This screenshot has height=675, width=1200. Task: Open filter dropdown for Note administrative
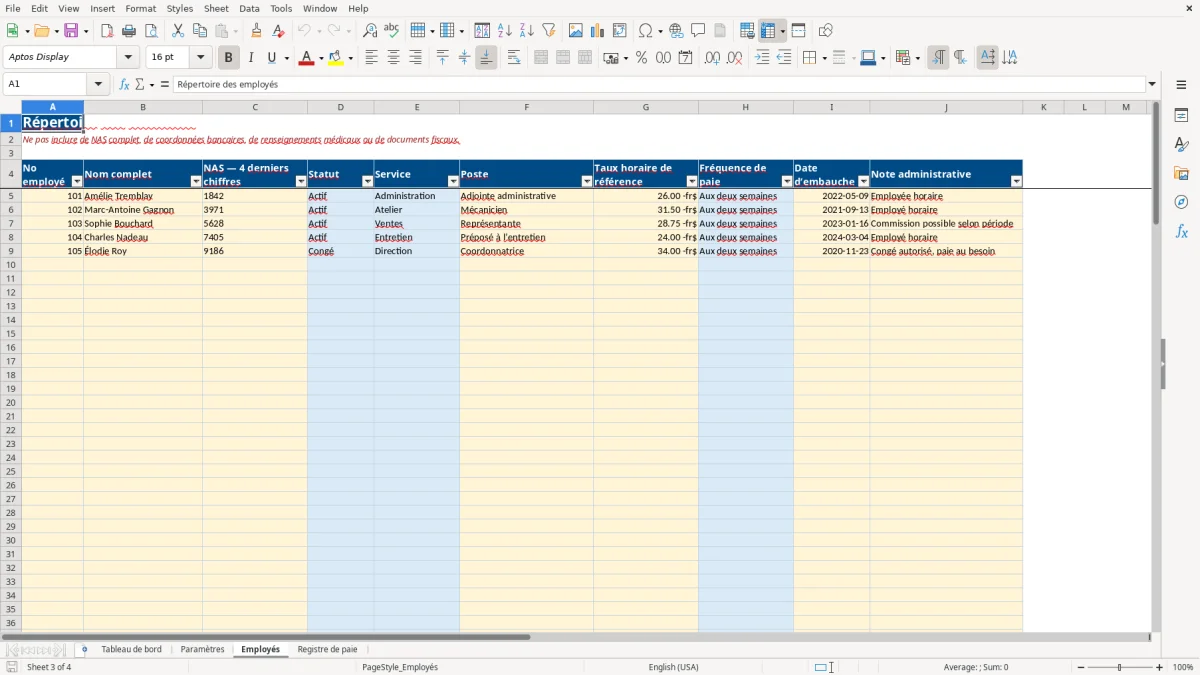[1016, 182]
